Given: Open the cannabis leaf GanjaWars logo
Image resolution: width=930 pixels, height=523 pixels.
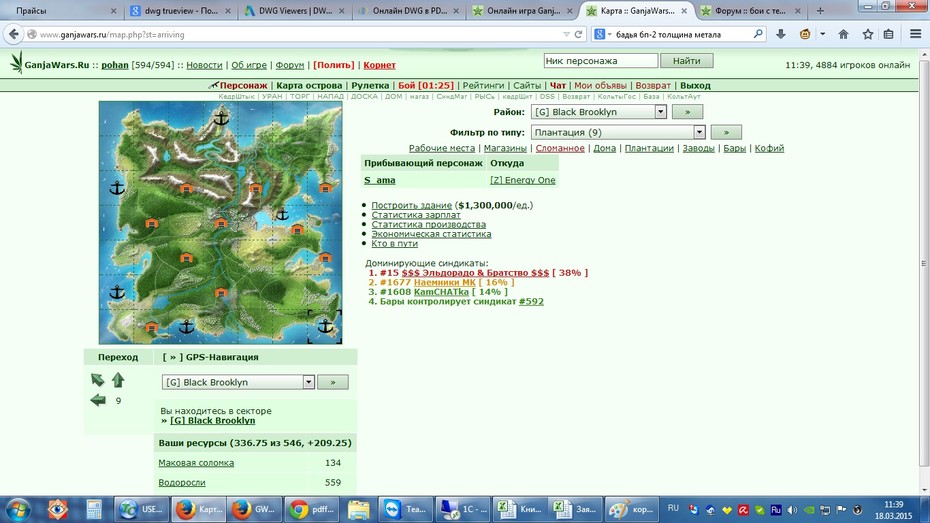Looking at the screenshot, I should 16,62.
